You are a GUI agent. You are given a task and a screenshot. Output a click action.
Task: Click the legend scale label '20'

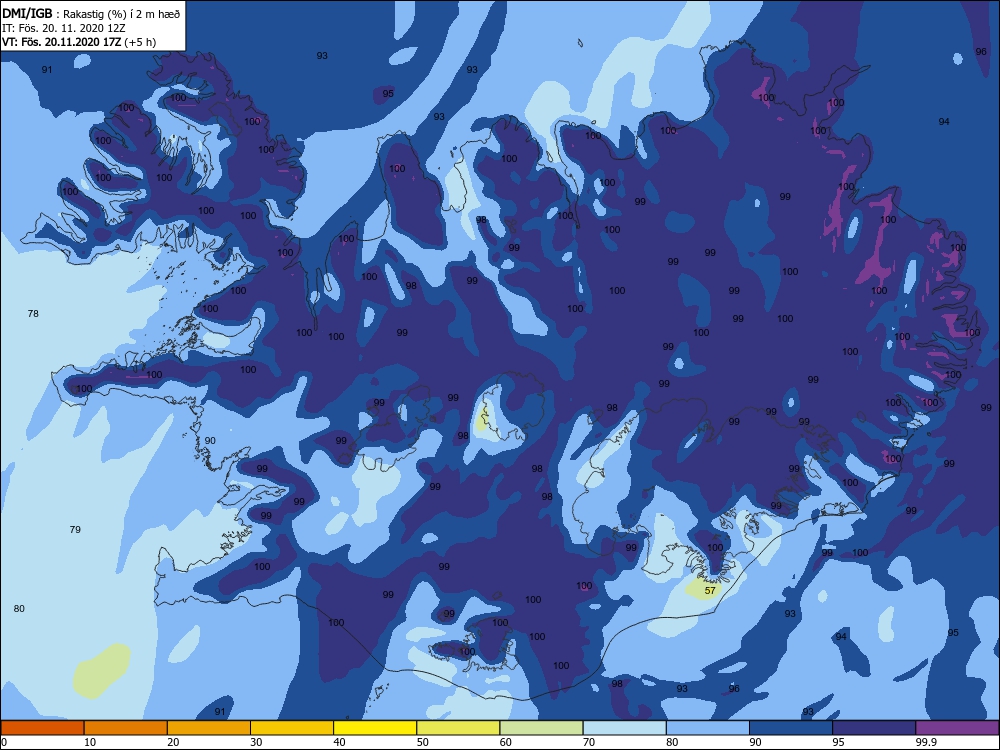point(173,742)
